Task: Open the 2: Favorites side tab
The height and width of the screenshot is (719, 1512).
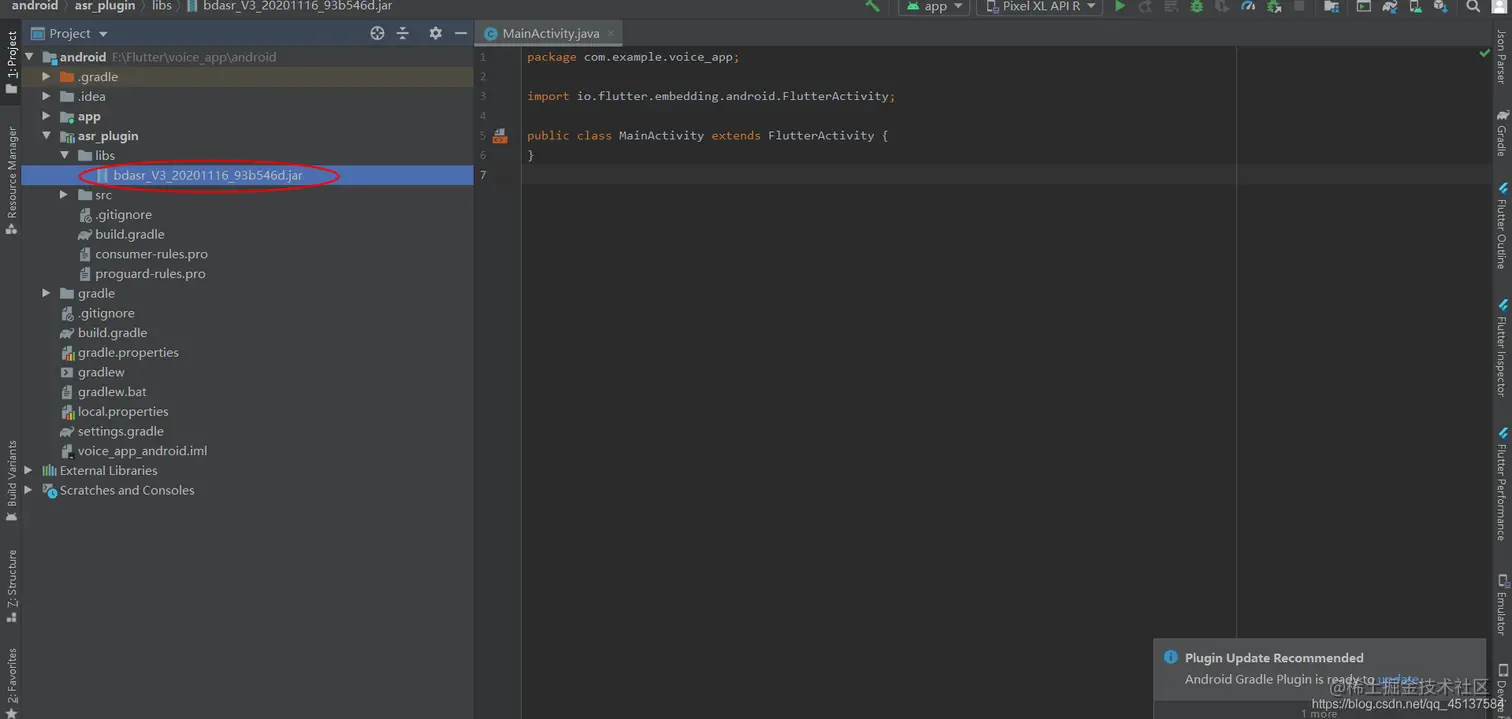Action: (x=11, y=682)
